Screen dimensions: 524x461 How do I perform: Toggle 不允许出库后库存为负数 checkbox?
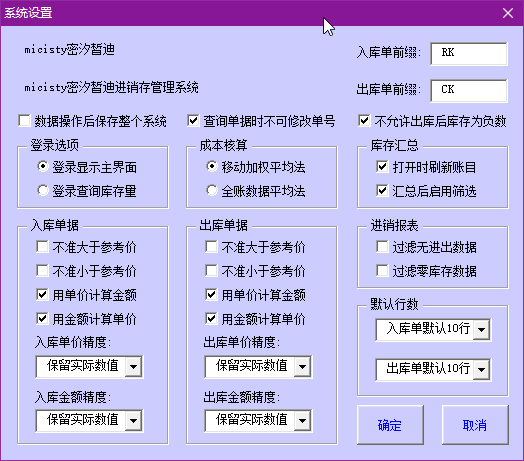coord(364,121)
